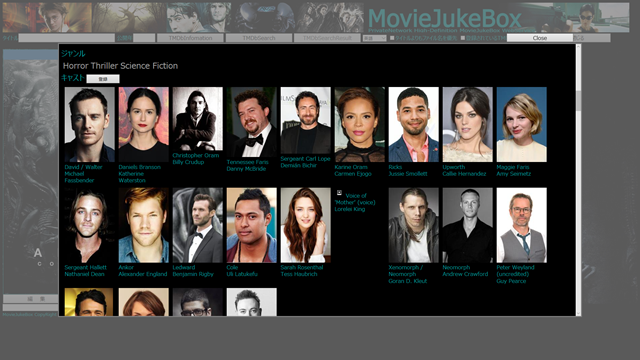Click the Close button above the cast popup
The height and width of the screenshot is (360, 640).
click(x=540, y=38)
